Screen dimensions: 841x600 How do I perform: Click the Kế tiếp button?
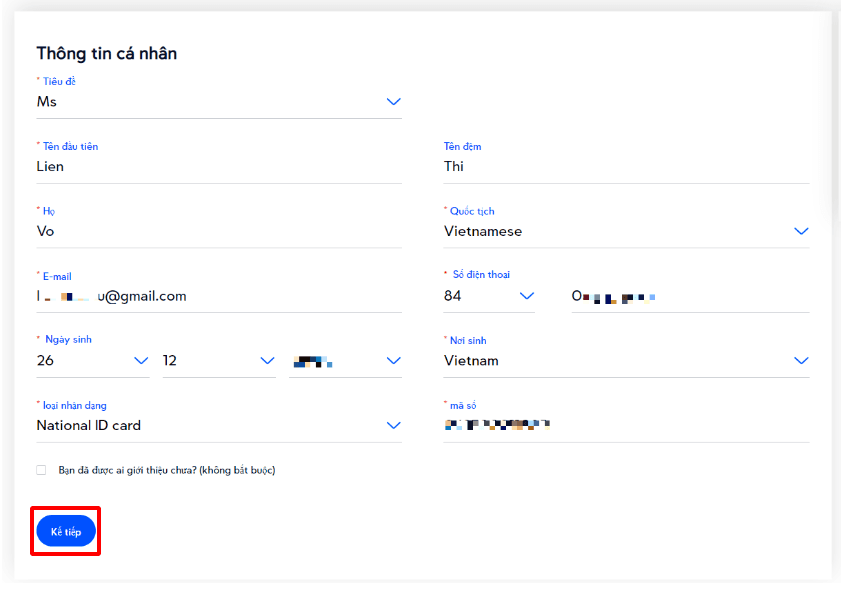click(x=66, y=531)
